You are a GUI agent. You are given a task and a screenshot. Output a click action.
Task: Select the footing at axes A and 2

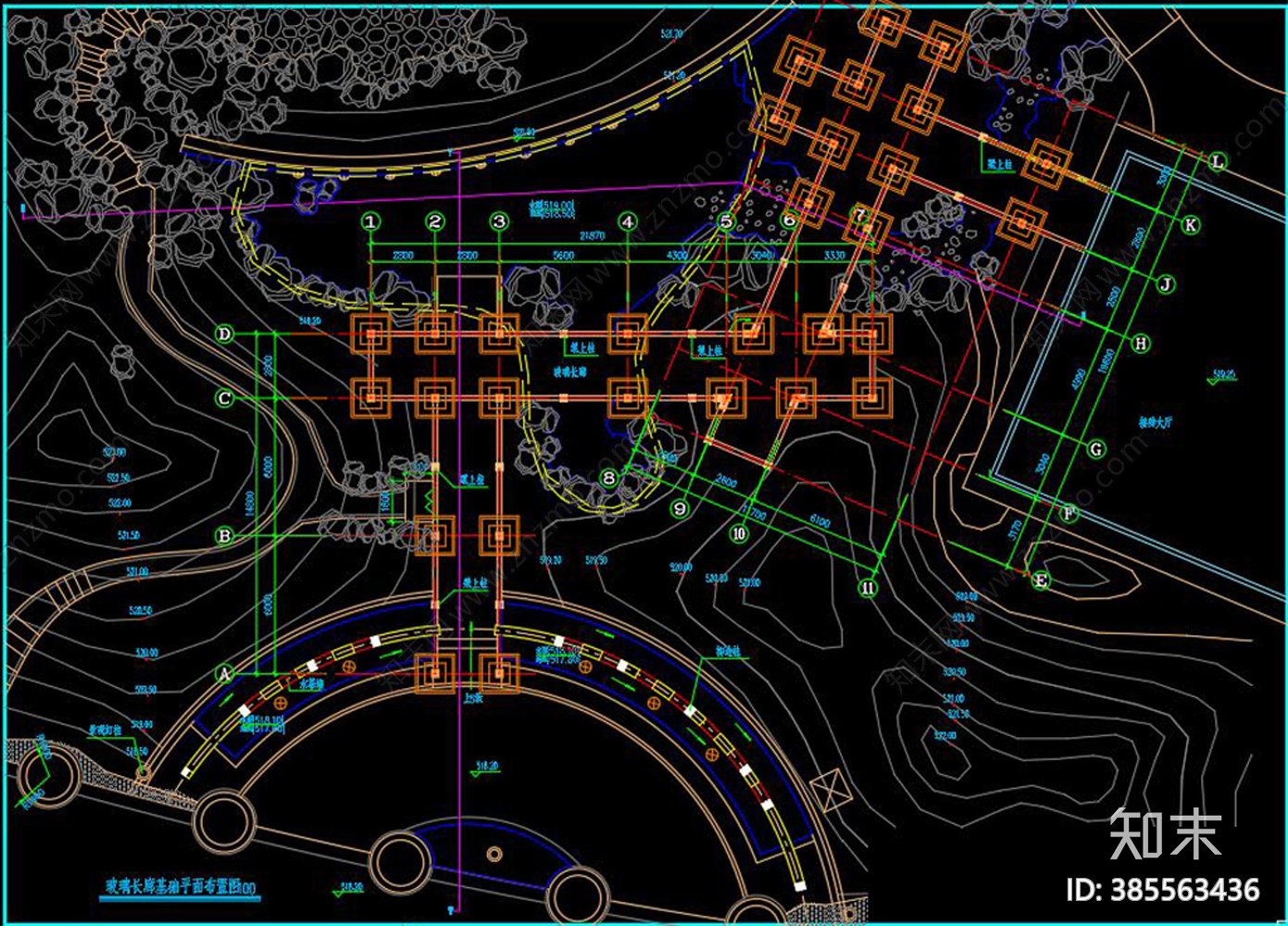(434, 673)
